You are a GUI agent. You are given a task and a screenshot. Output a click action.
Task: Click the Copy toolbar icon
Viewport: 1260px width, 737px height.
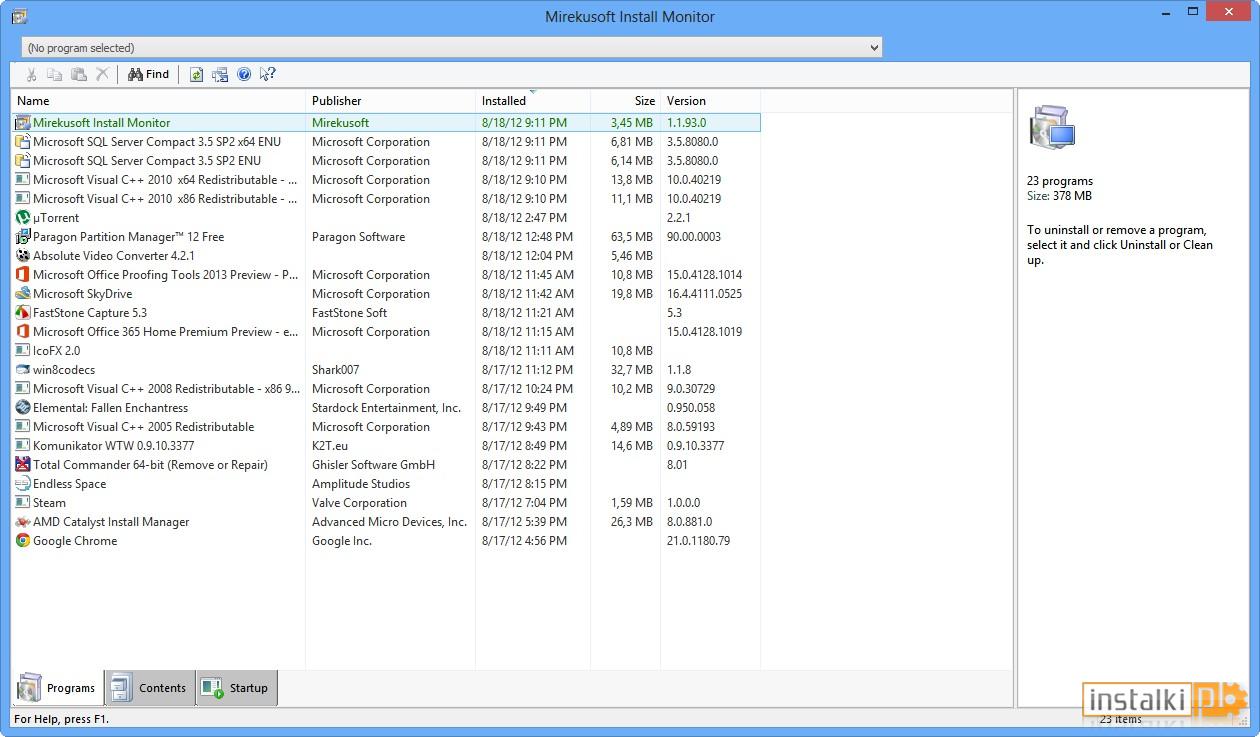click(x=55, y=74)
